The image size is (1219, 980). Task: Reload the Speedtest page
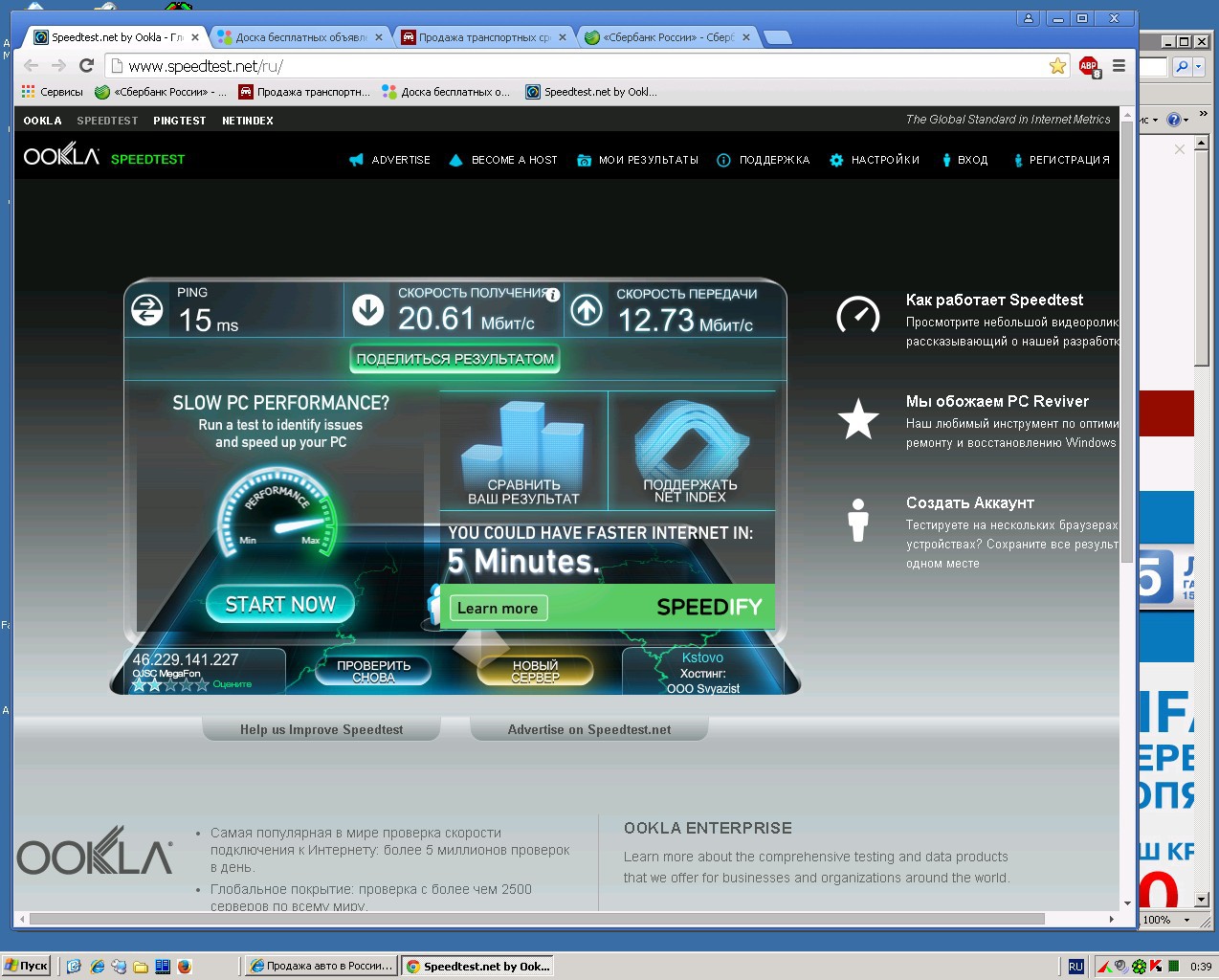[86, 66]
